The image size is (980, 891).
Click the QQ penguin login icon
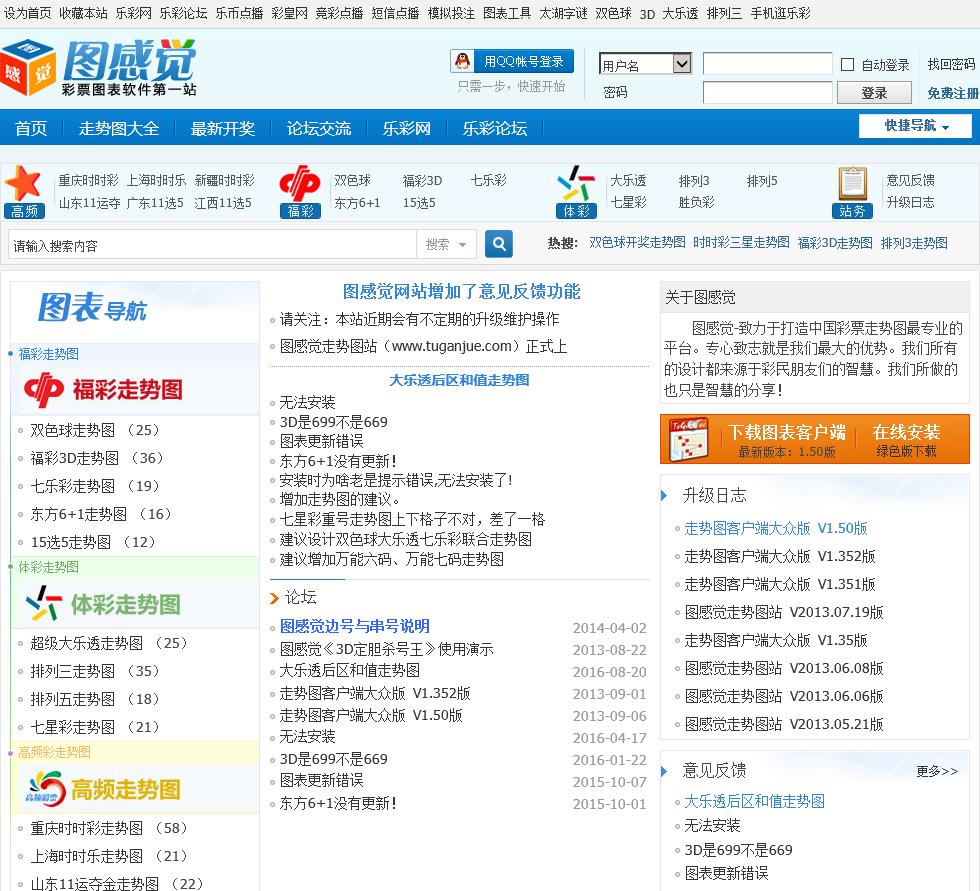462,61
